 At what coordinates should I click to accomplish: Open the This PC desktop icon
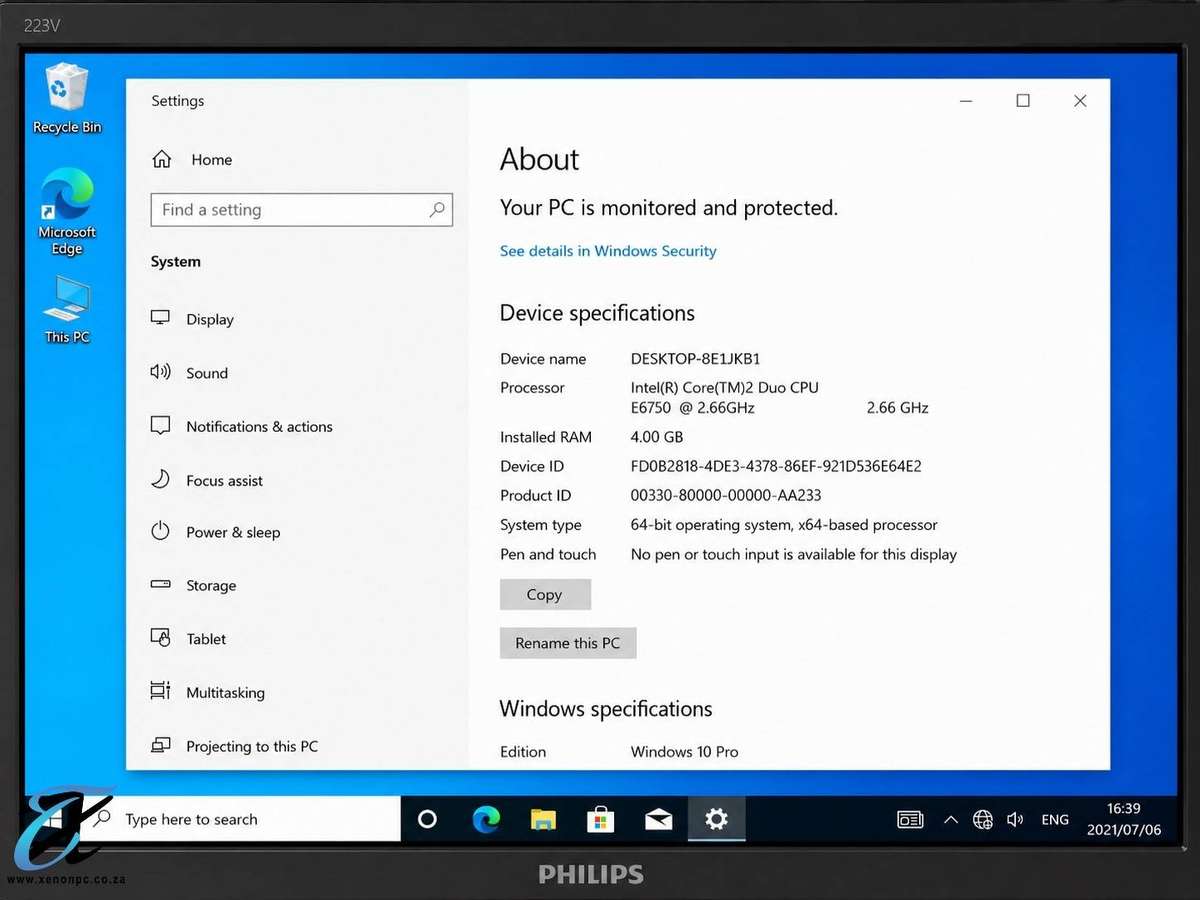tap(67, 310)
